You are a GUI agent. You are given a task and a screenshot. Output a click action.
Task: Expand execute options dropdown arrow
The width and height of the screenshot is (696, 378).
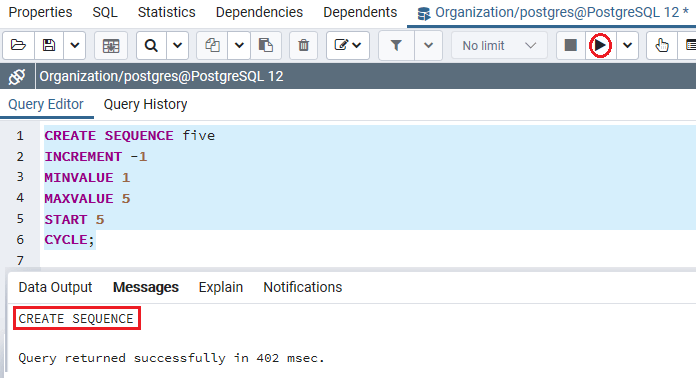coord(627,45)
